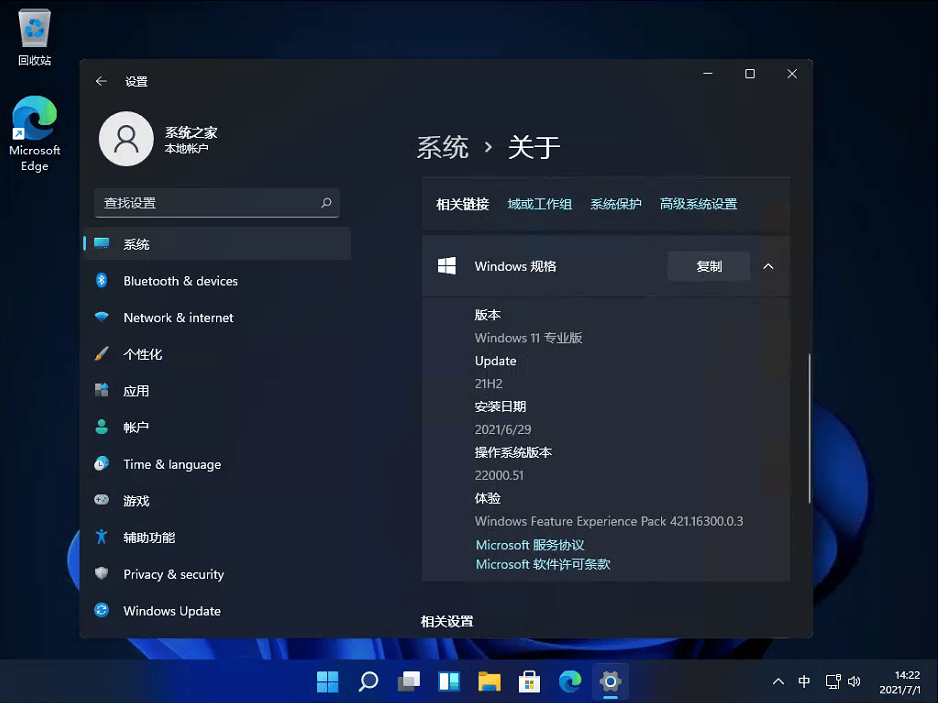Click the Windows logo beside Windows 规格
This screenshot has width=939, height=703.
[449, 266]
